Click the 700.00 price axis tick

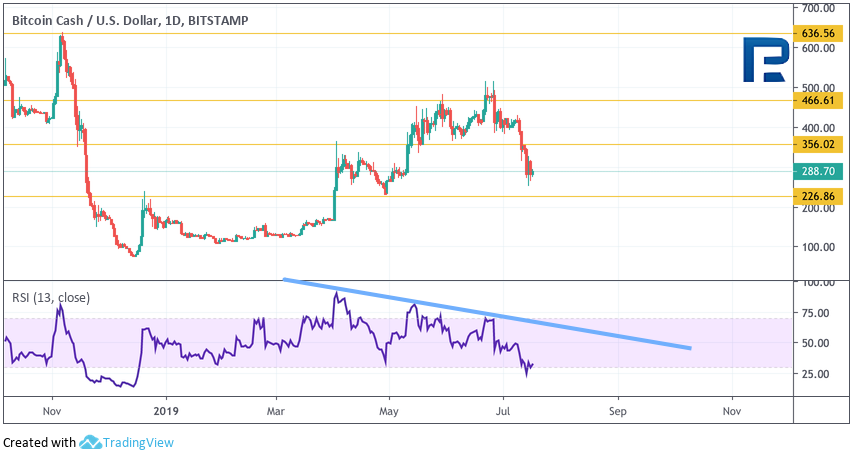(817, 8)
